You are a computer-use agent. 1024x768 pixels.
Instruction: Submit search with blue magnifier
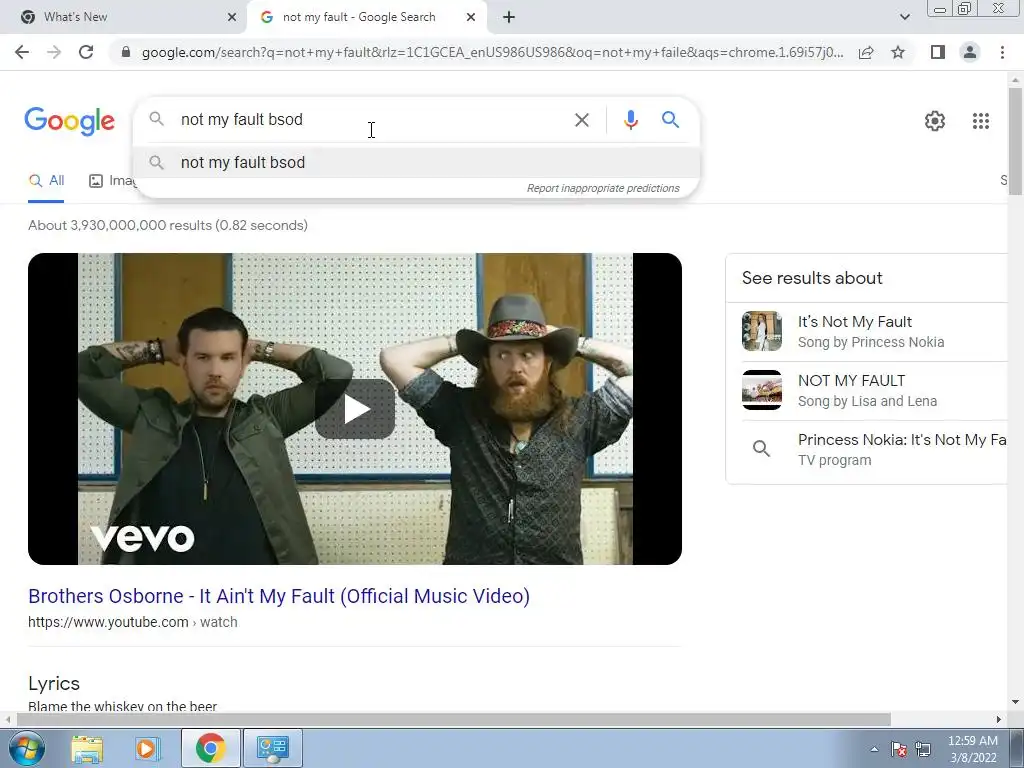671,120
